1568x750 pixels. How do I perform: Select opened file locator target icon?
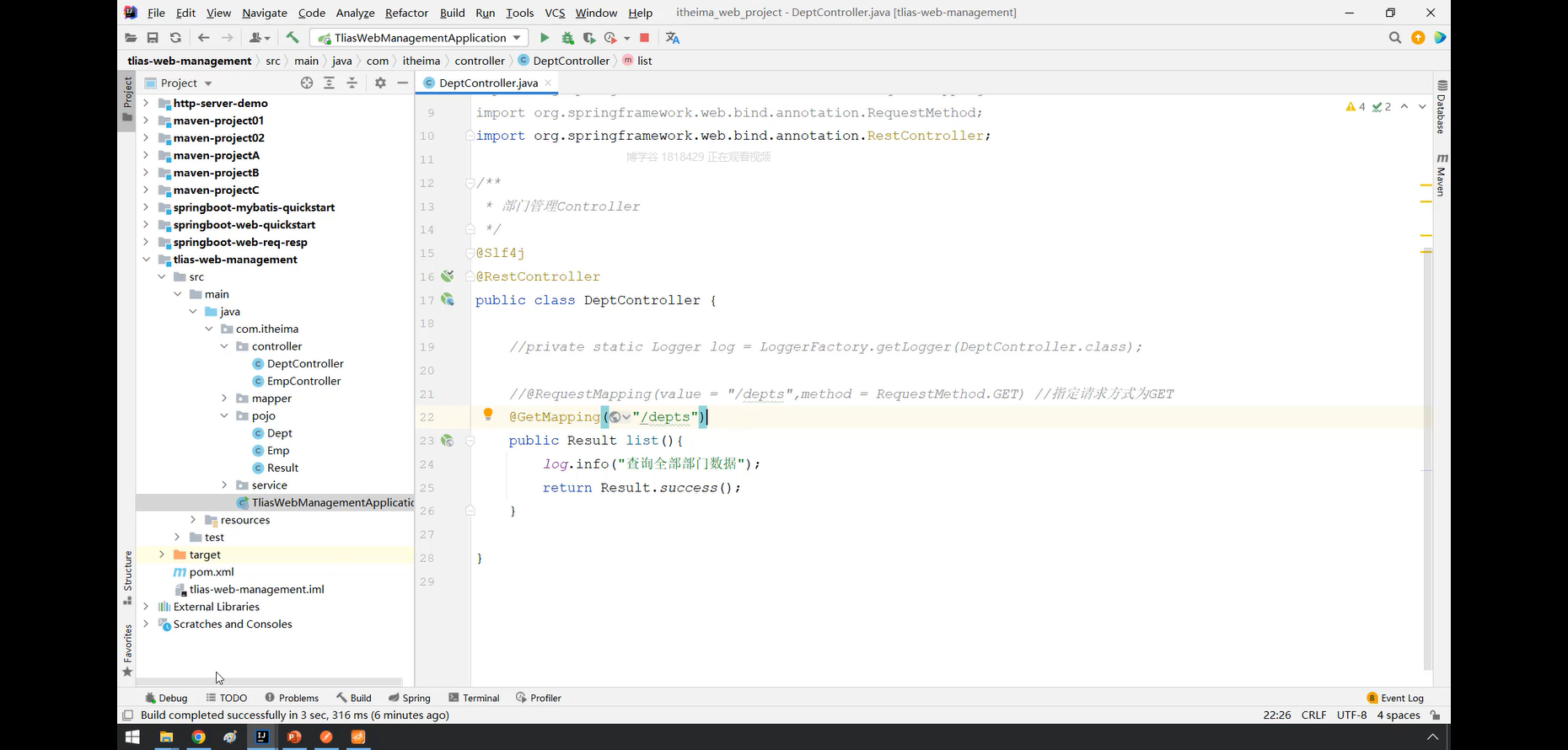[307, 83]
